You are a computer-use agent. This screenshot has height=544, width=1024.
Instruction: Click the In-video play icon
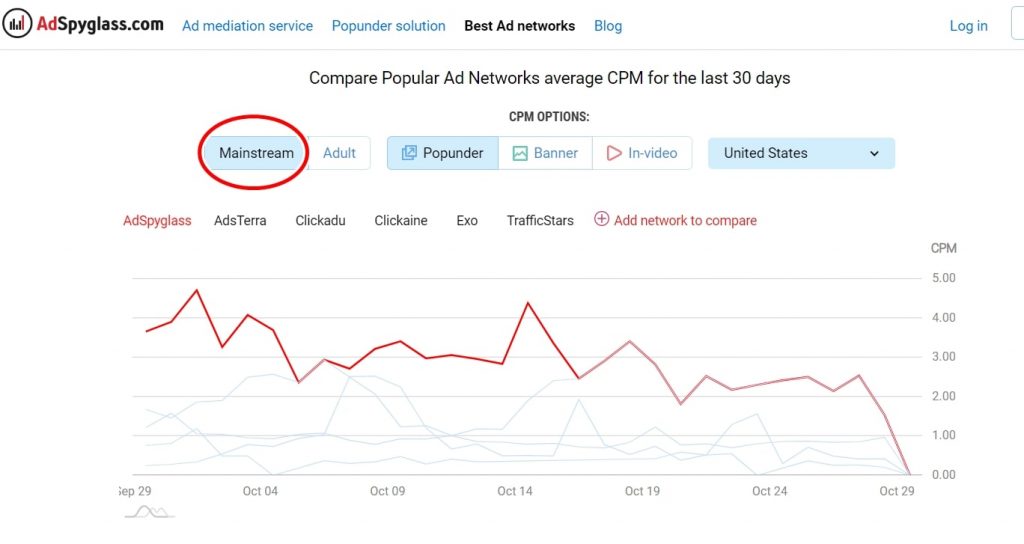[x=614, y=153]
